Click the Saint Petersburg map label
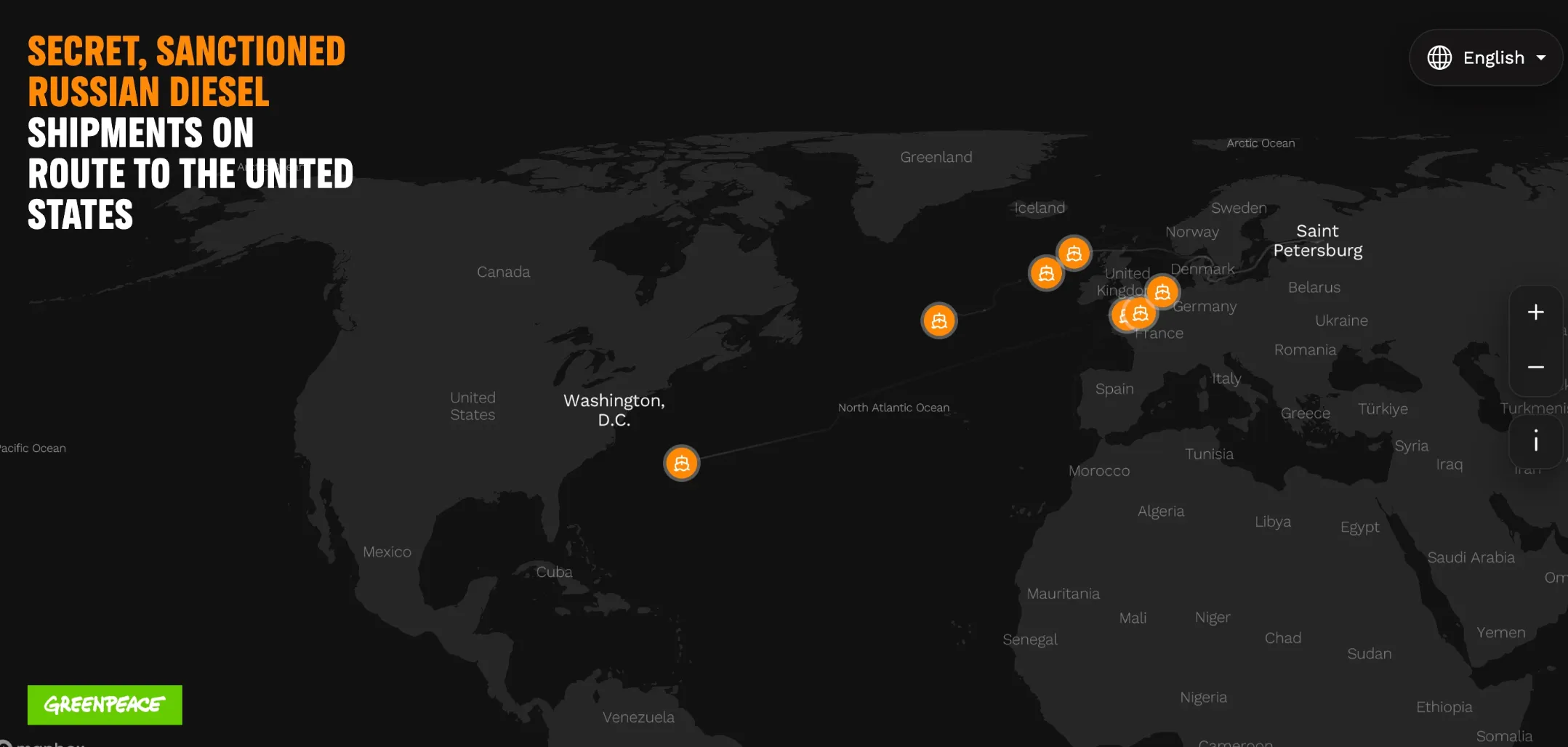This screenshot has height=747, width=1568. 1318,241
